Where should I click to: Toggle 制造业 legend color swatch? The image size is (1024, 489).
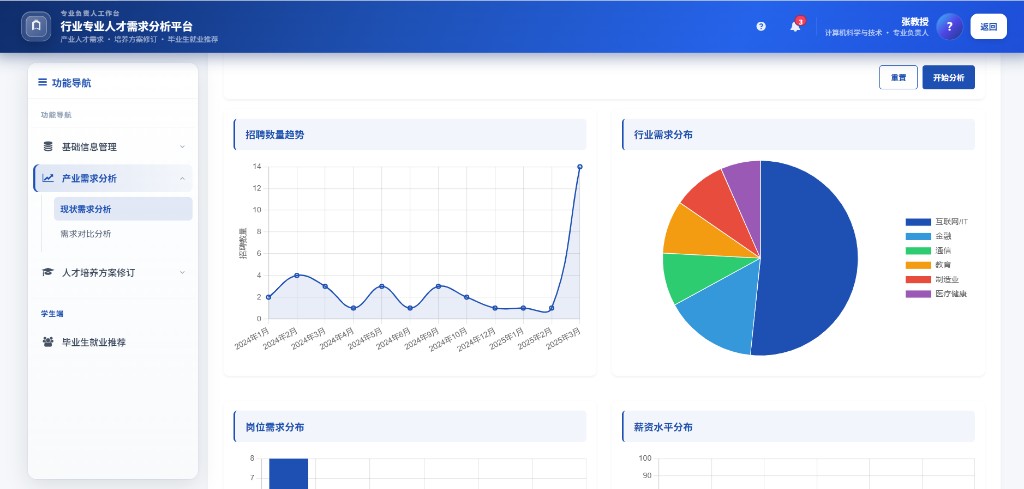click(x=918, y=279)
